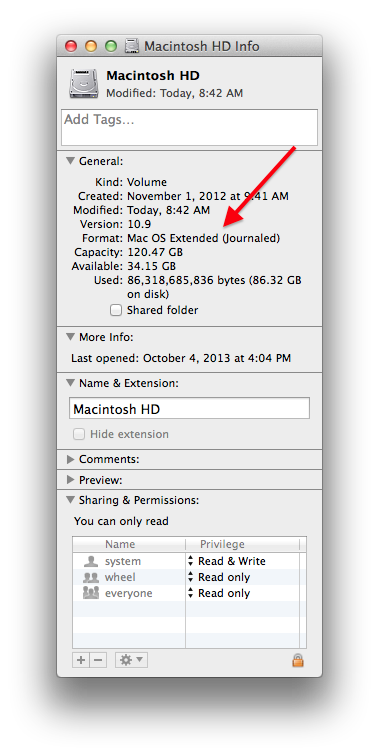Zoom the window with green button
This screenshot has width=379, height=756.
pos(111,46)
